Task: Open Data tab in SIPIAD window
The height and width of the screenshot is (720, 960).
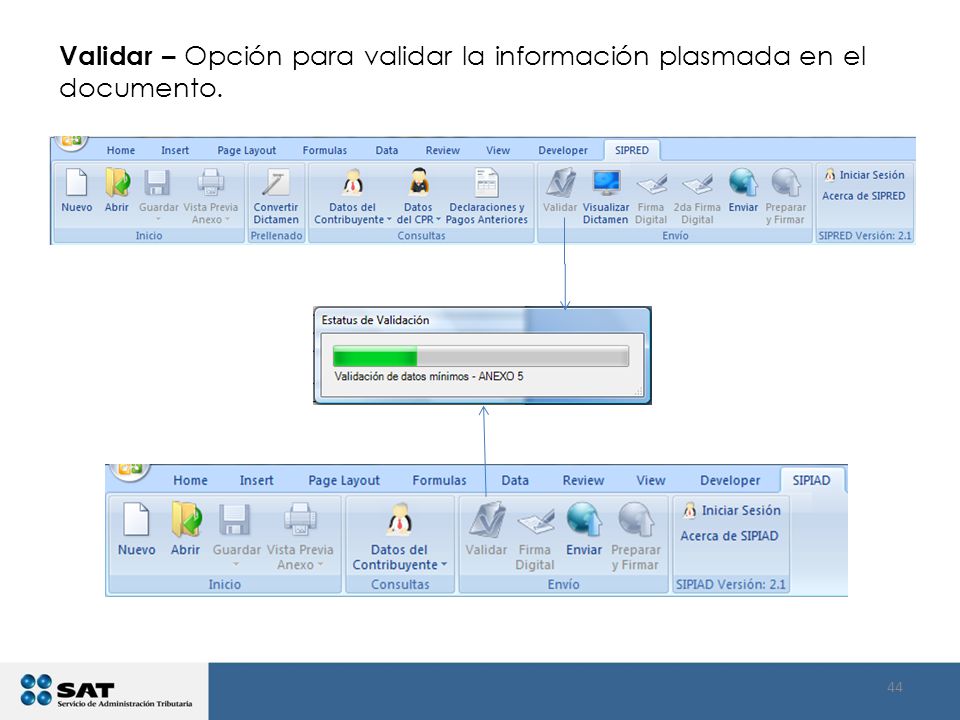Action: (x=515, y=481)
